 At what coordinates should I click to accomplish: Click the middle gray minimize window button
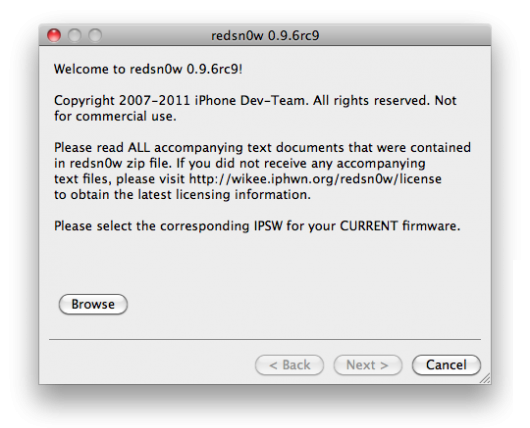tap(74, 35)
